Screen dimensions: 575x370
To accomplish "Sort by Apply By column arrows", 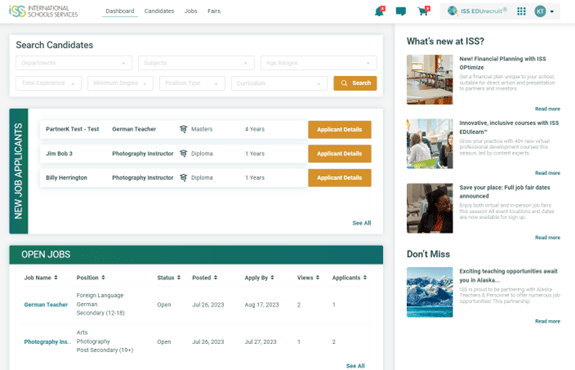I will click(x=272, y=278).
